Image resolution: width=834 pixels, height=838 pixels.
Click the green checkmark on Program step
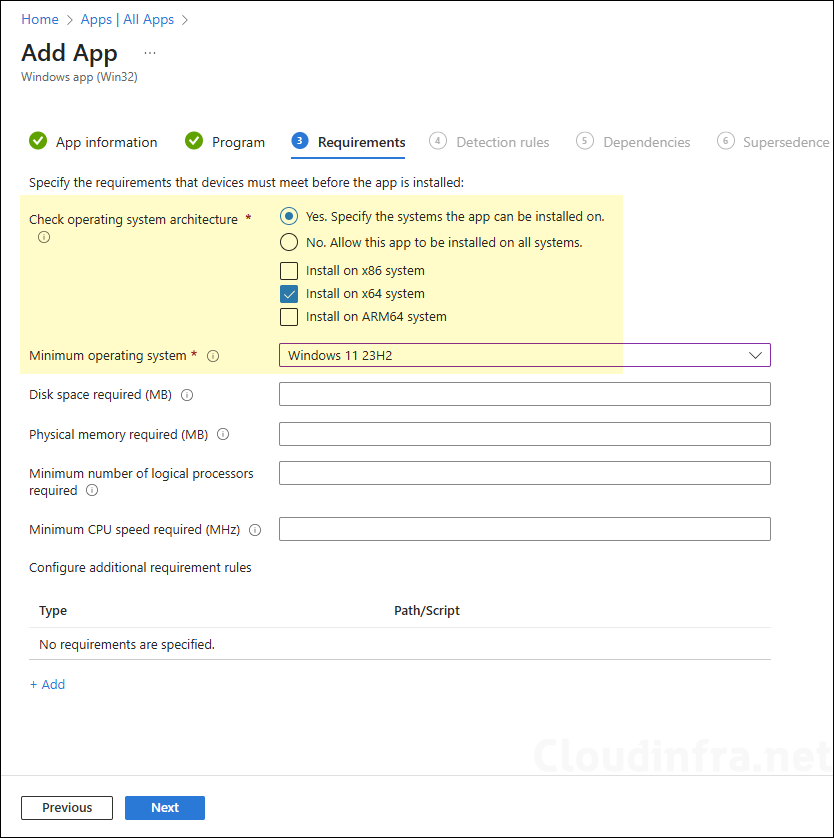(x=193, y=141)
